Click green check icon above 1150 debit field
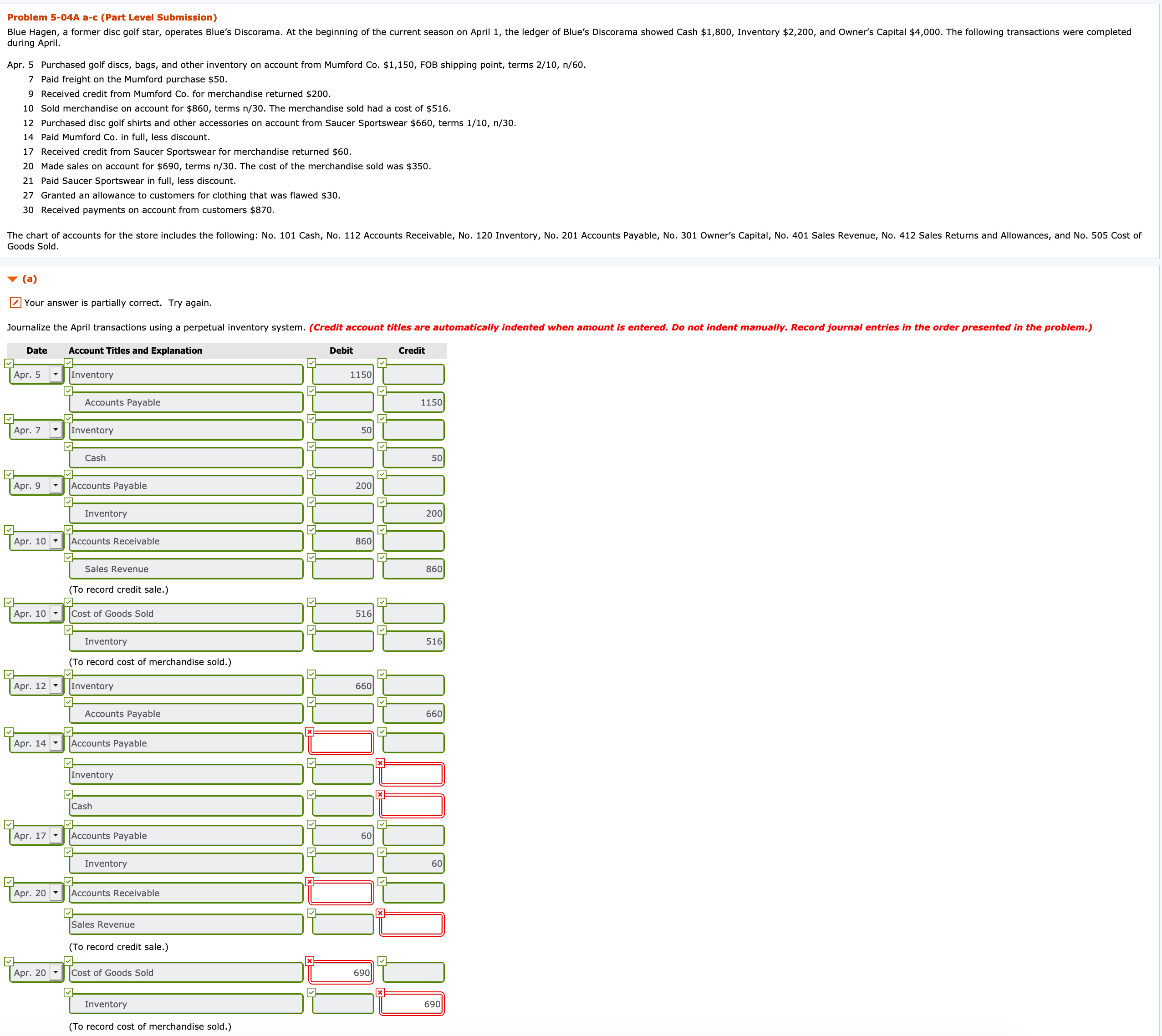This screenshot has width=1162, height=1036. (311, 363)
